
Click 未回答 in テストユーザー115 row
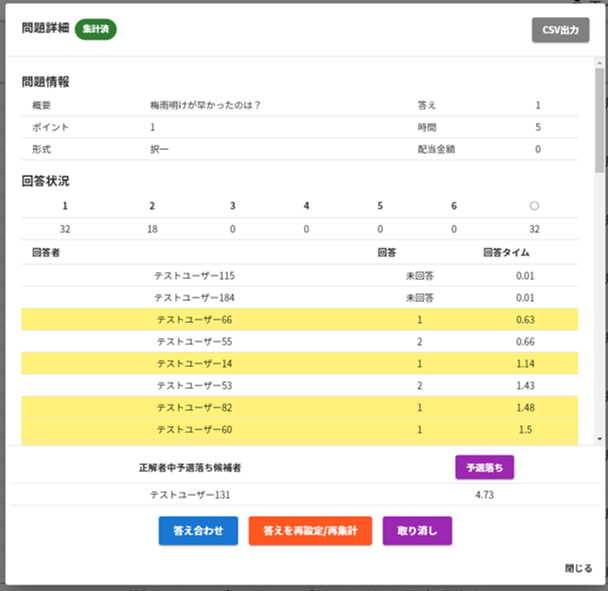[x=420, y=276]
